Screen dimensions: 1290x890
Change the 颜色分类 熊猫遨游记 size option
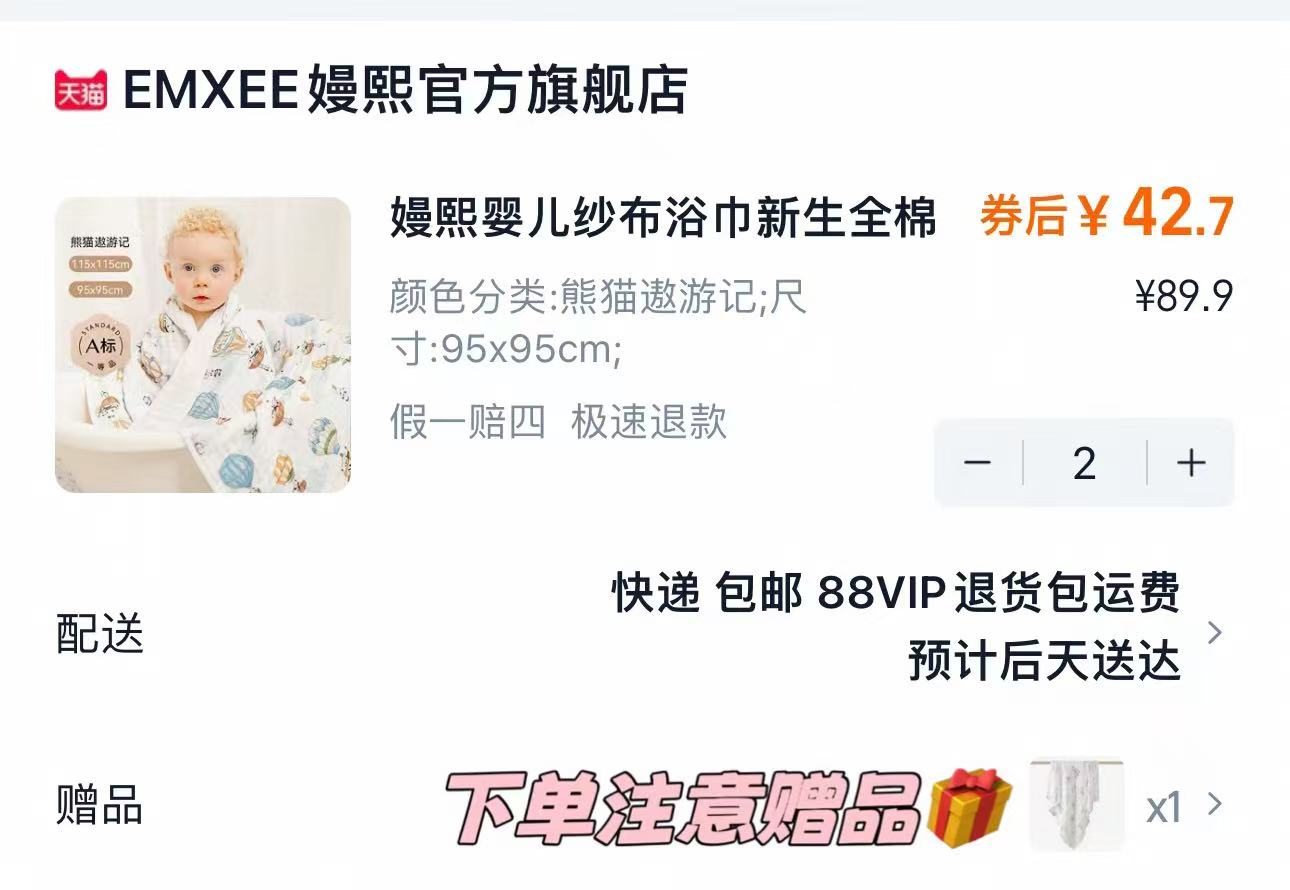(598, 323)
